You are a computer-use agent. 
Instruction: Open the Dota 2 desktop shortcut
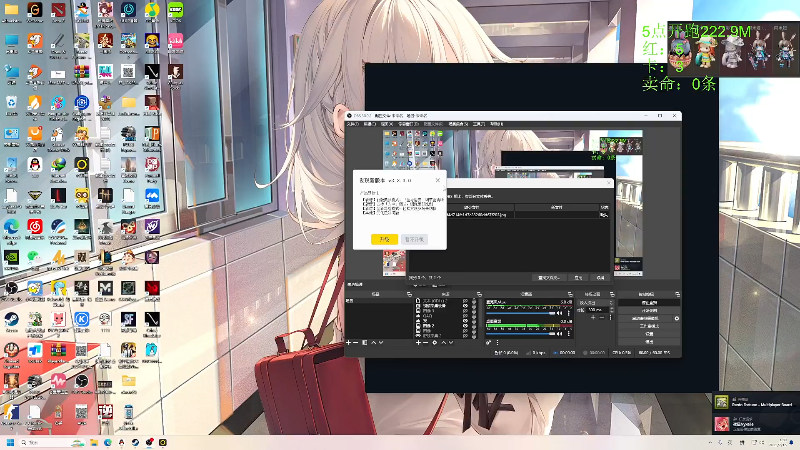[59, 10]
